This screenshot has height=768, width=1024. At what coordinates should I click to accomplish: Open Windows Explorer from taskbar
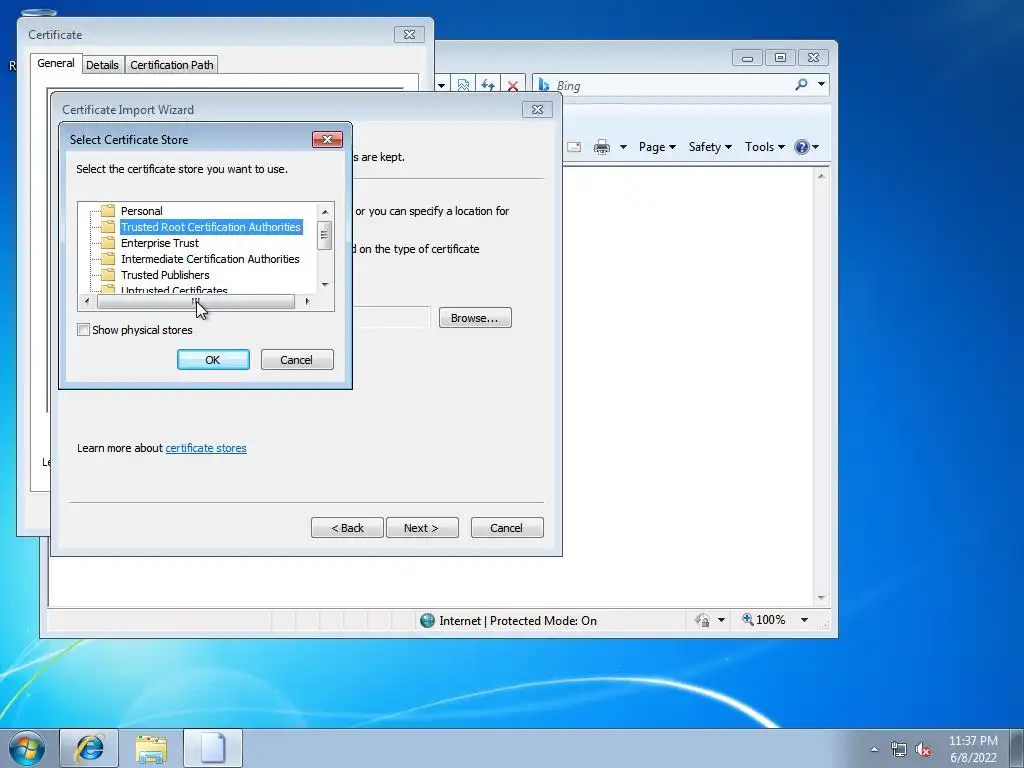[x=151, y=748]
